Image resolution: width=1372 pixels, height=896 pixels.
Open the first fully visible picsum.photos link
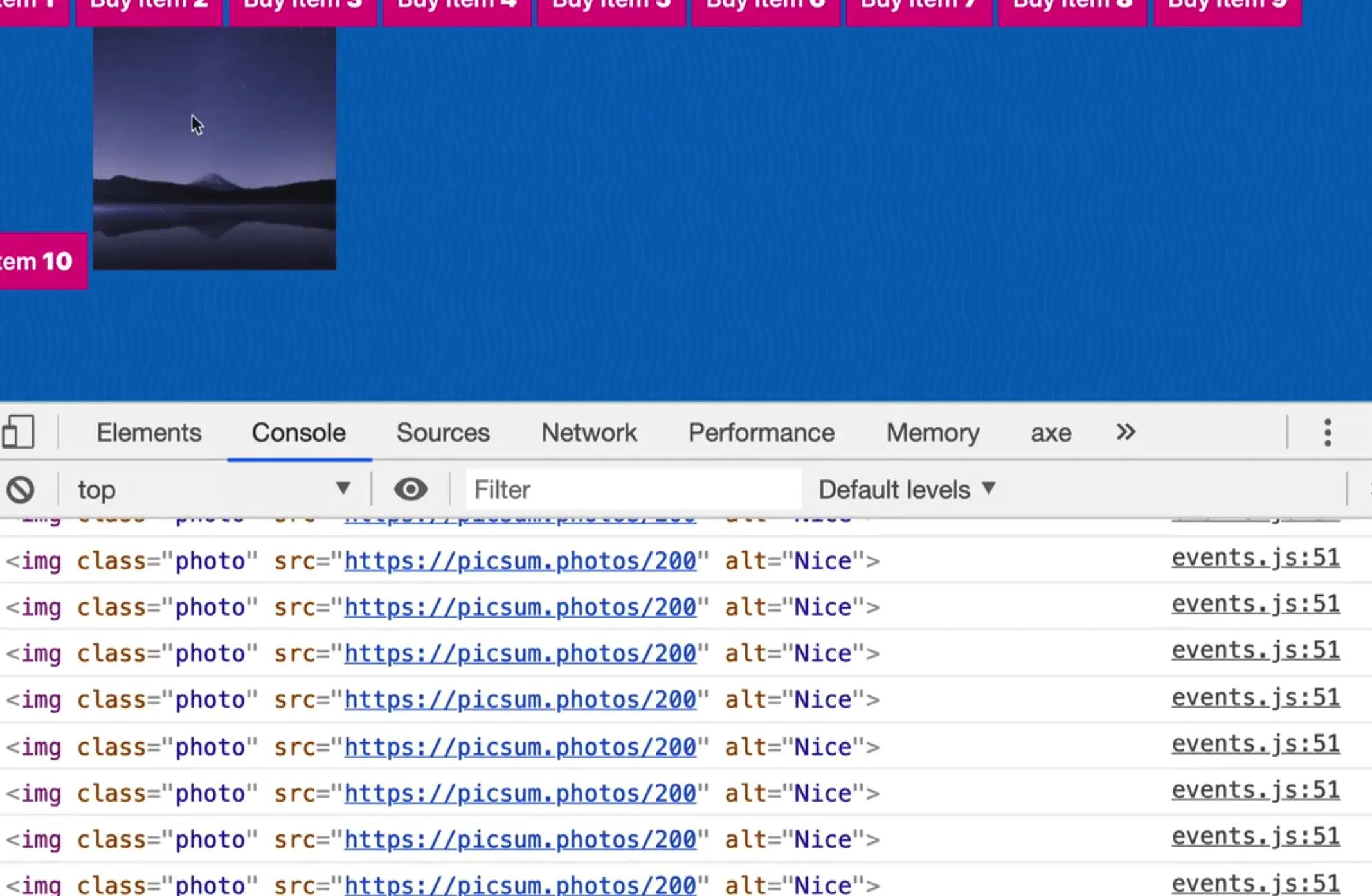click(x=519, y=561)
